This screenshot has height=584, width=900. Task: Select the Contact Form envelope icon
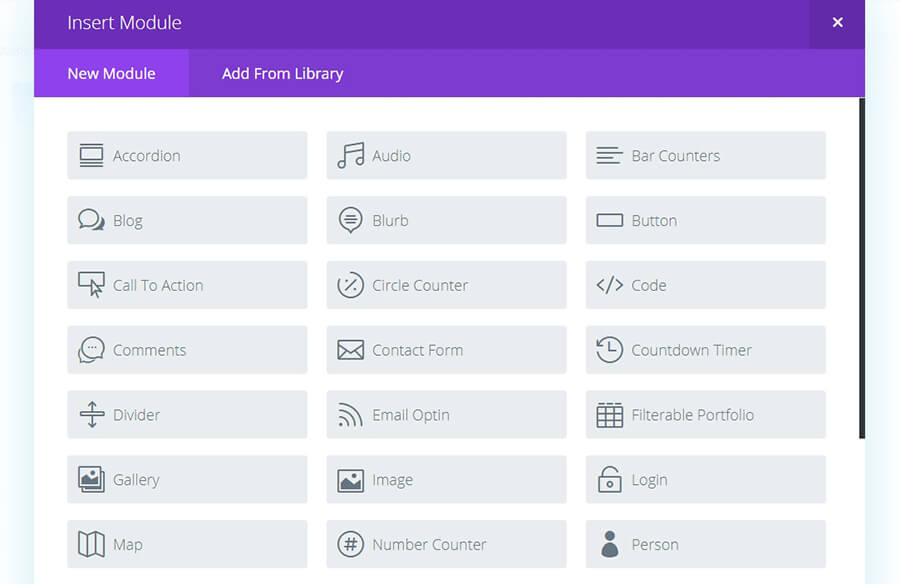point(350,350)
